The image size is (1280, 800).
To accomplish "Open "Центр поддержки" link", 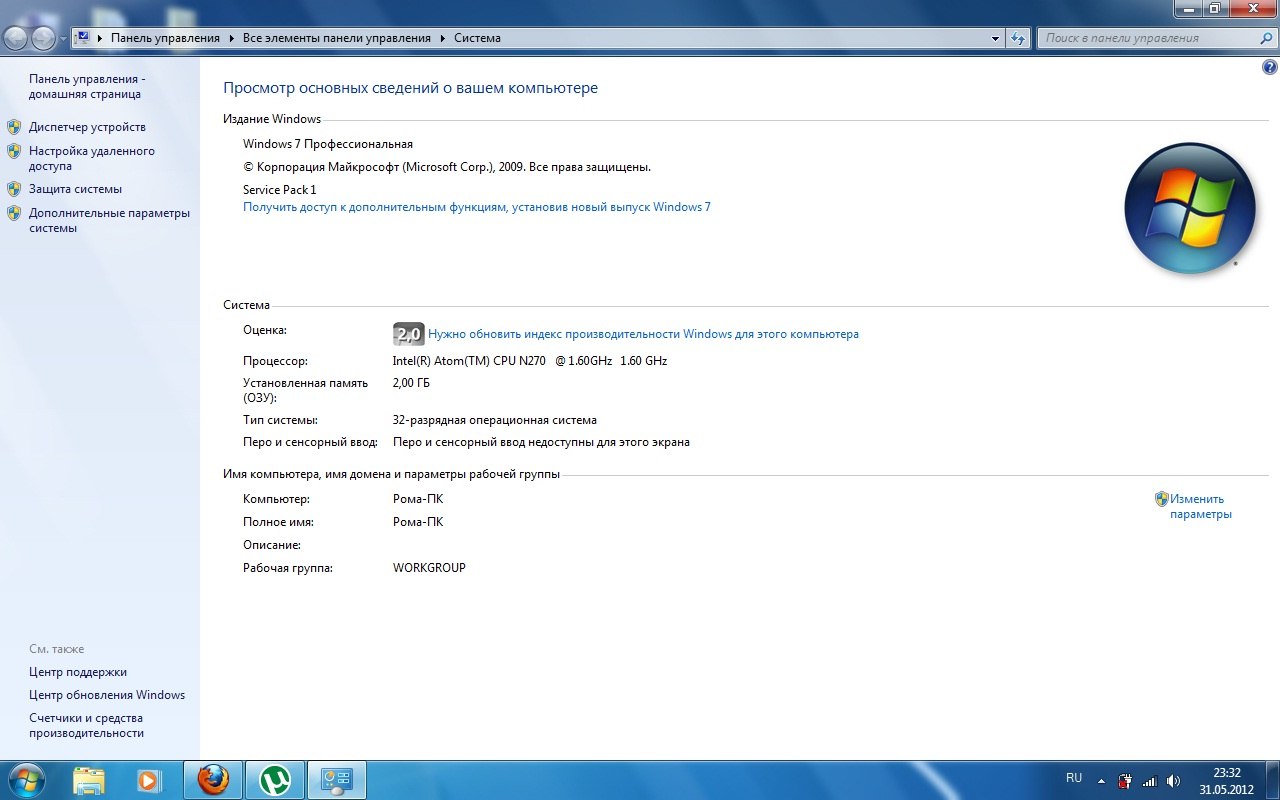I will point(78,672).
